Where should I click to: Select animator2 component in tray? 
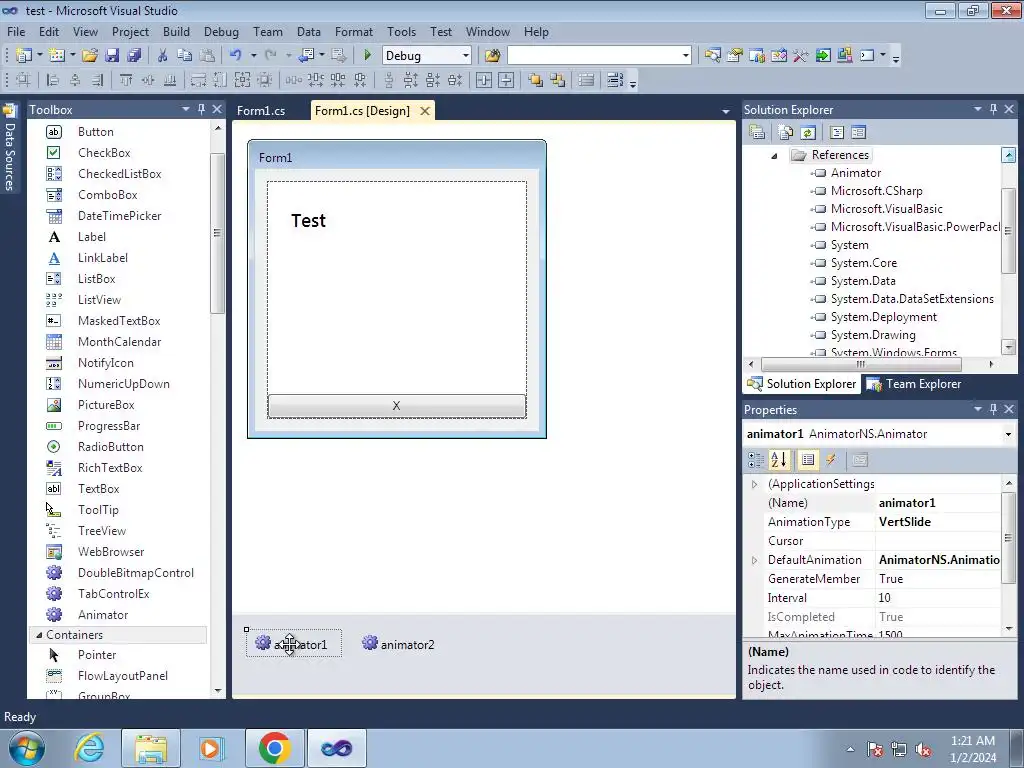[x=398, y=644]
